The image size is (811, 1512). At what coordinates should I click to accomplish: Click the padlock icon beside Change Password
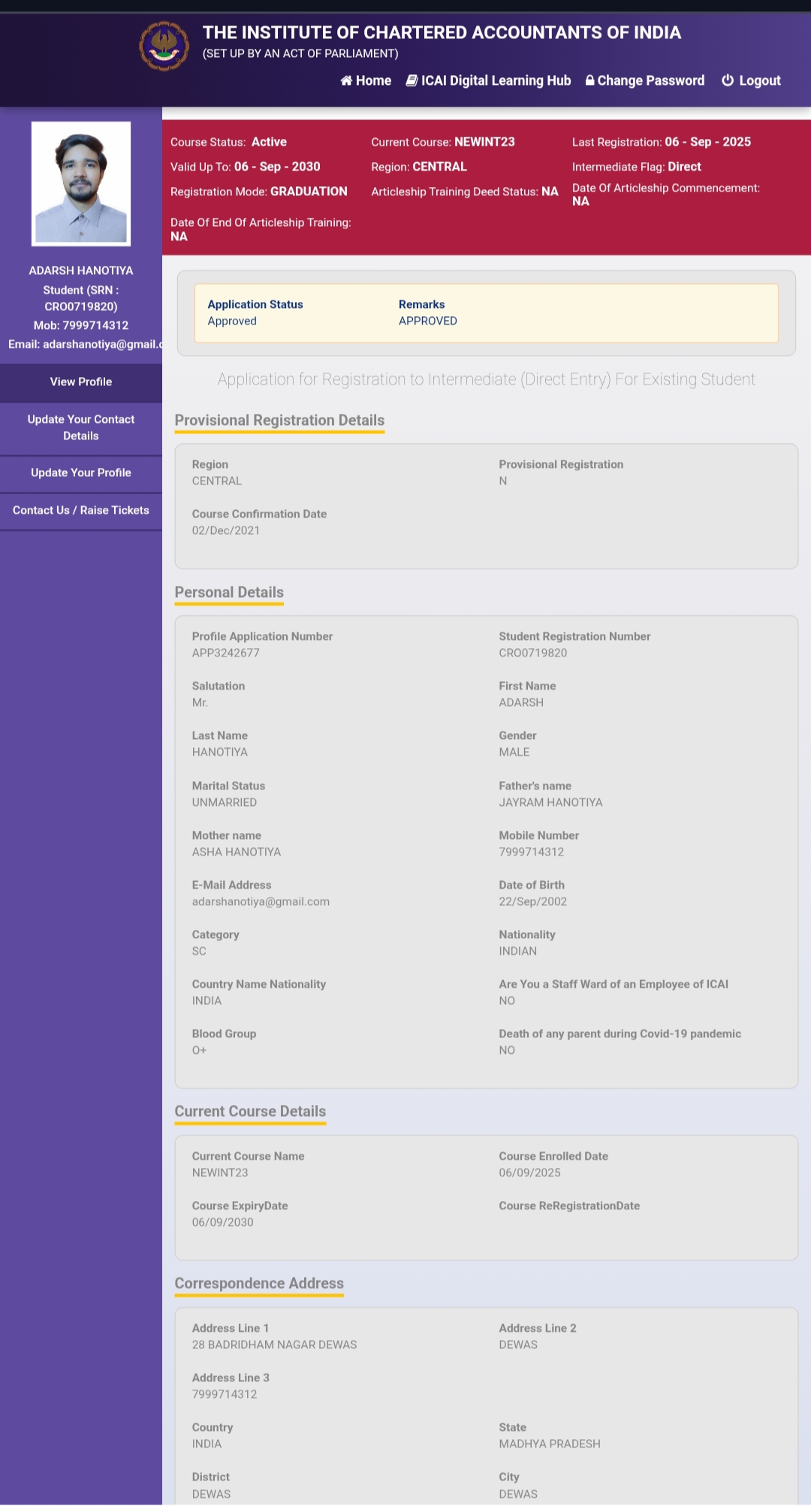point(590,80)
